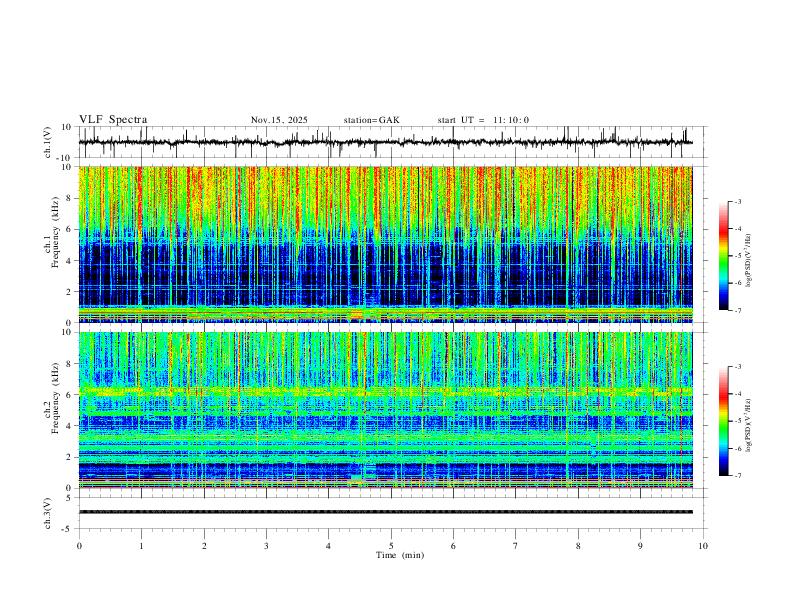This screenshot has height=612, width=792.
Task: Click inside the ch.2 spectrogram panel
Action: (385, 410)
